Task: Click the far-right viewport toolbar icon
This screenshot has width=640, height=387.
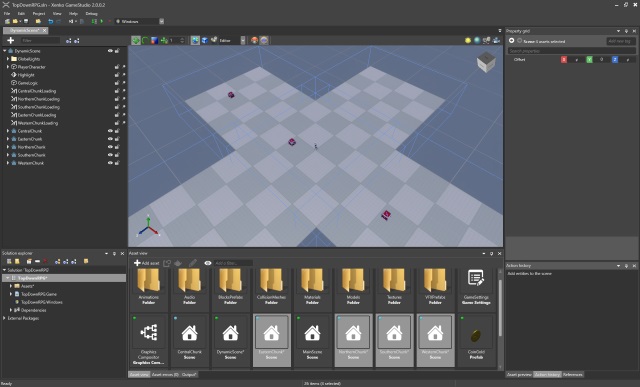Action: pyautogui.click(x=496, y=40)
